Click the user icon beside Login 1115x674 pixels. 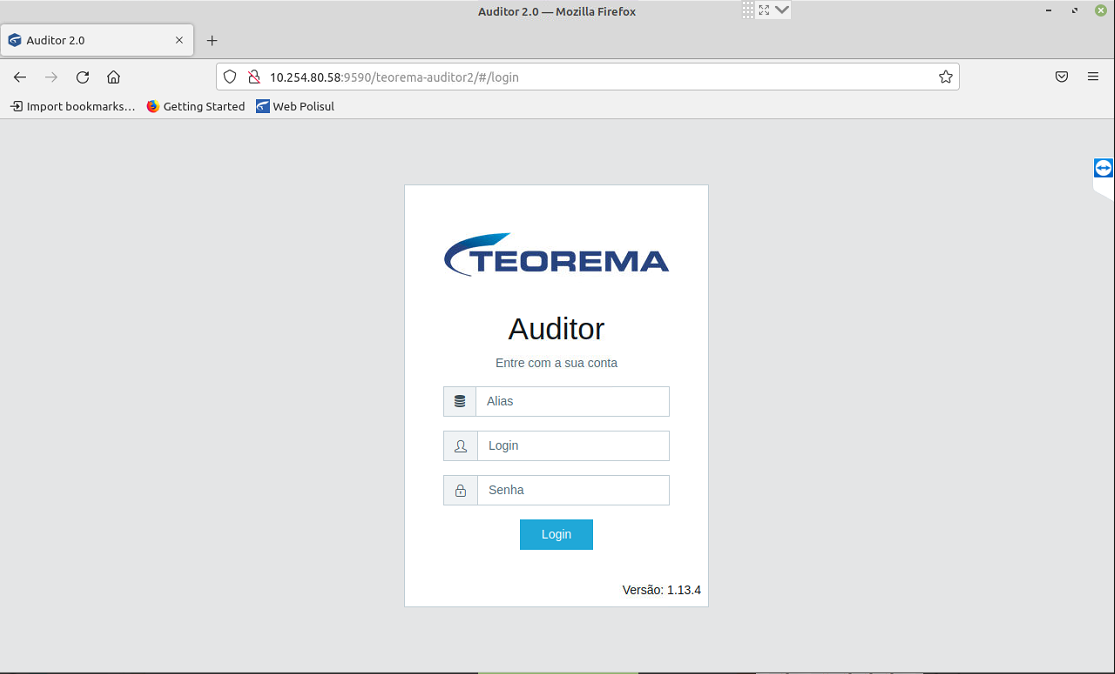coord(460,446)
